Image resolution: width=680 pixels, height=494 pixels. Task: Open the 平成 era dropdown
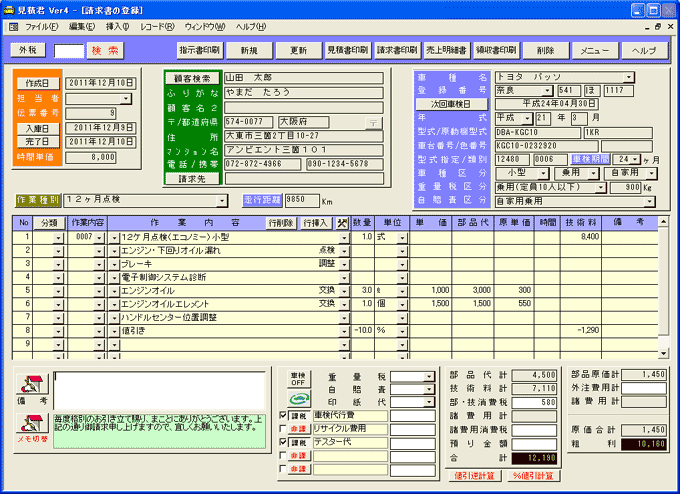[x=527, y=118]
